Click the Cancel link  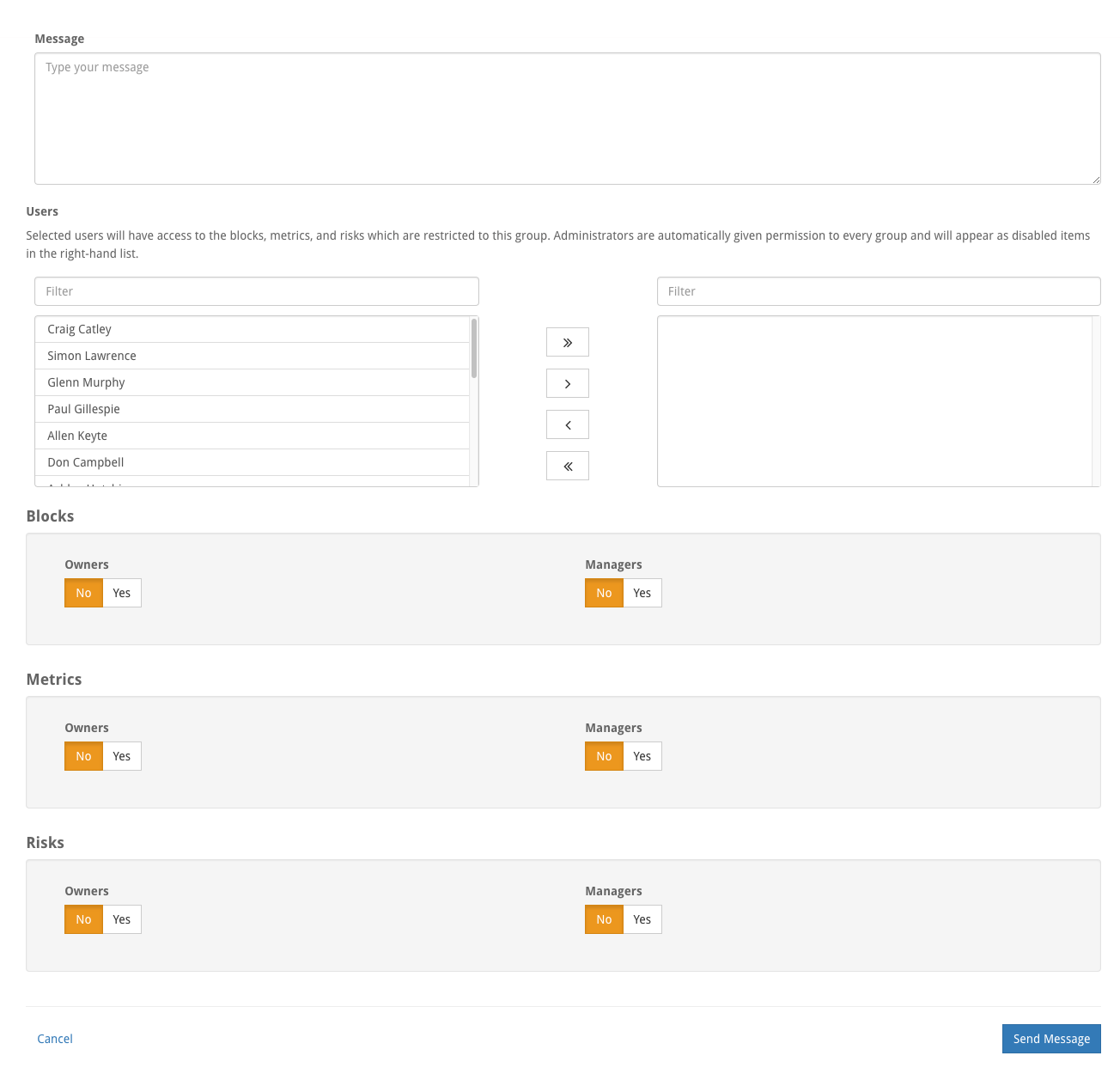tap(55, 1039)
